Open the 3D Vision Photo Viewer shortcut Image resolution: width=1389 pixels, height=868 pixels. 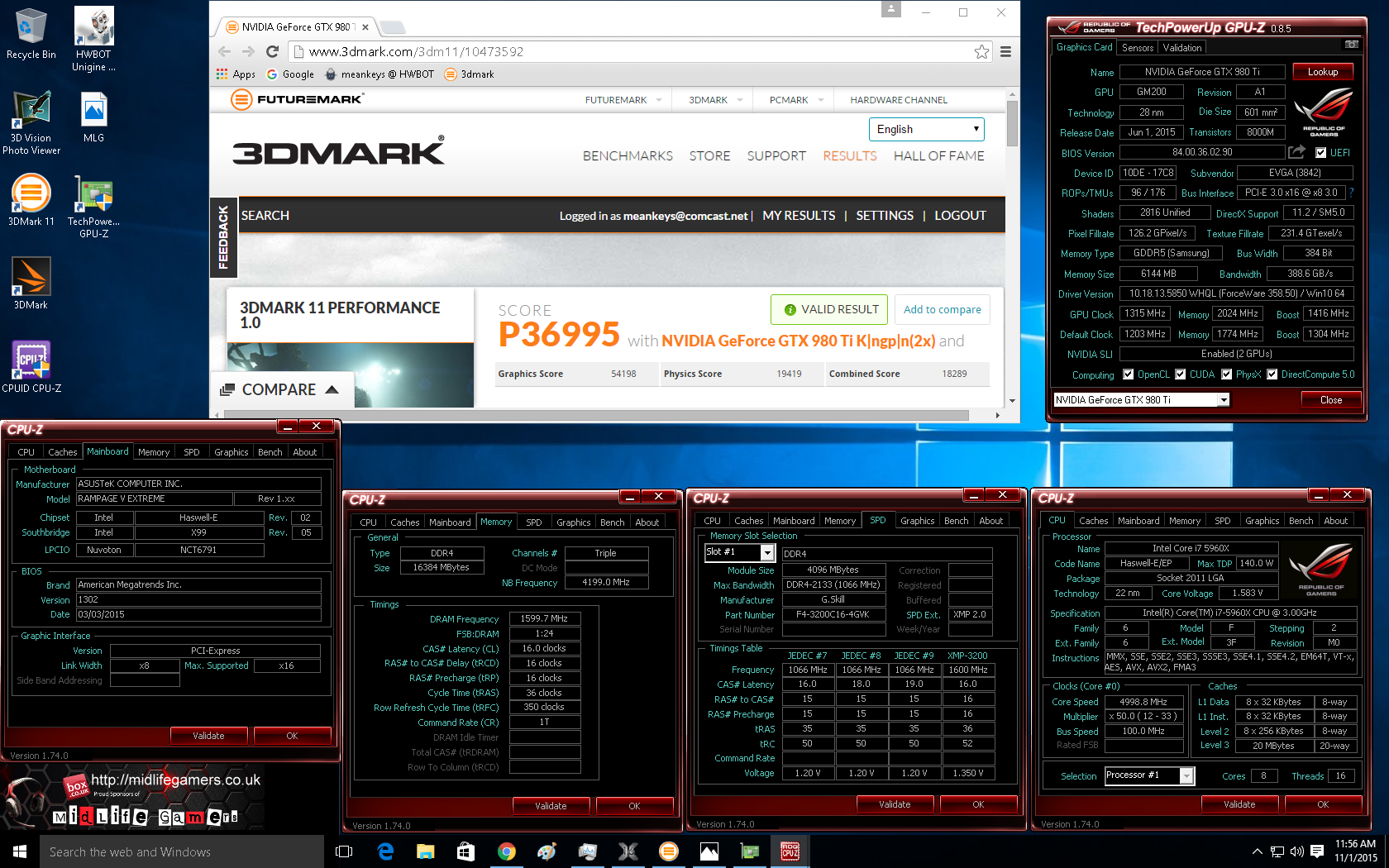31,122
